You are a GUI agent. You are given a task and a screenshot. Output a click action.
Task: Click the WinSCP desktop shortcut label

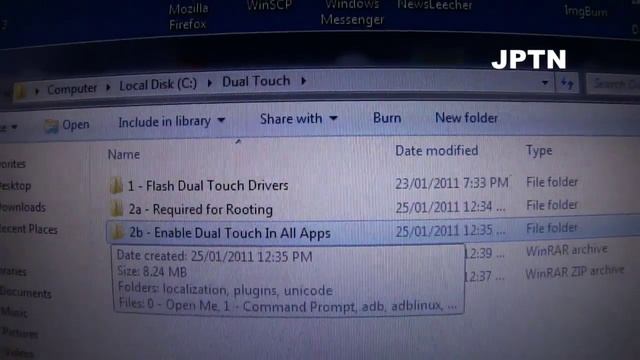[x=269, y=5]
